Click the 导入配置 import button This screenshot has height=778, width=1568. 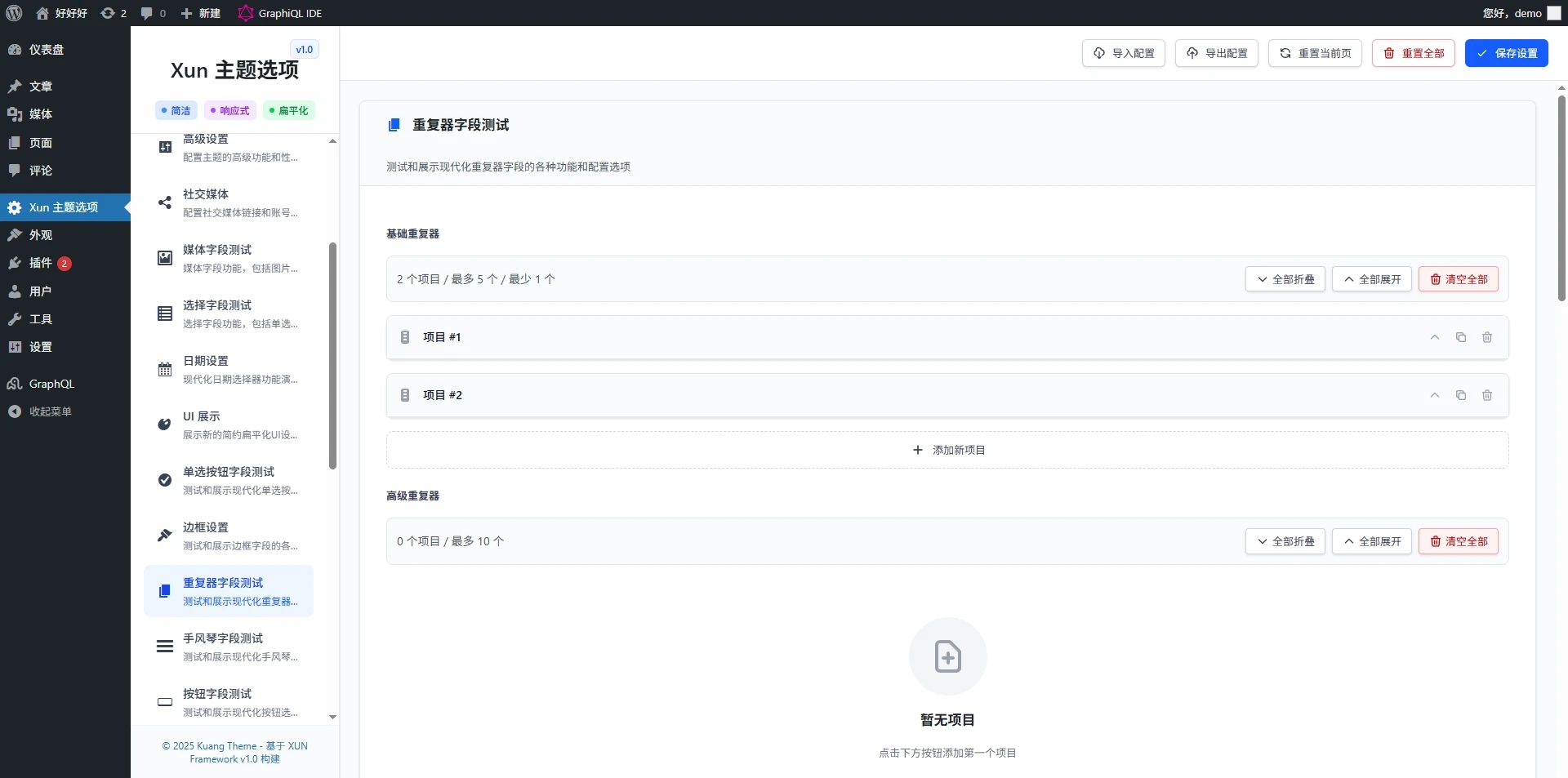click(1124, 53)
